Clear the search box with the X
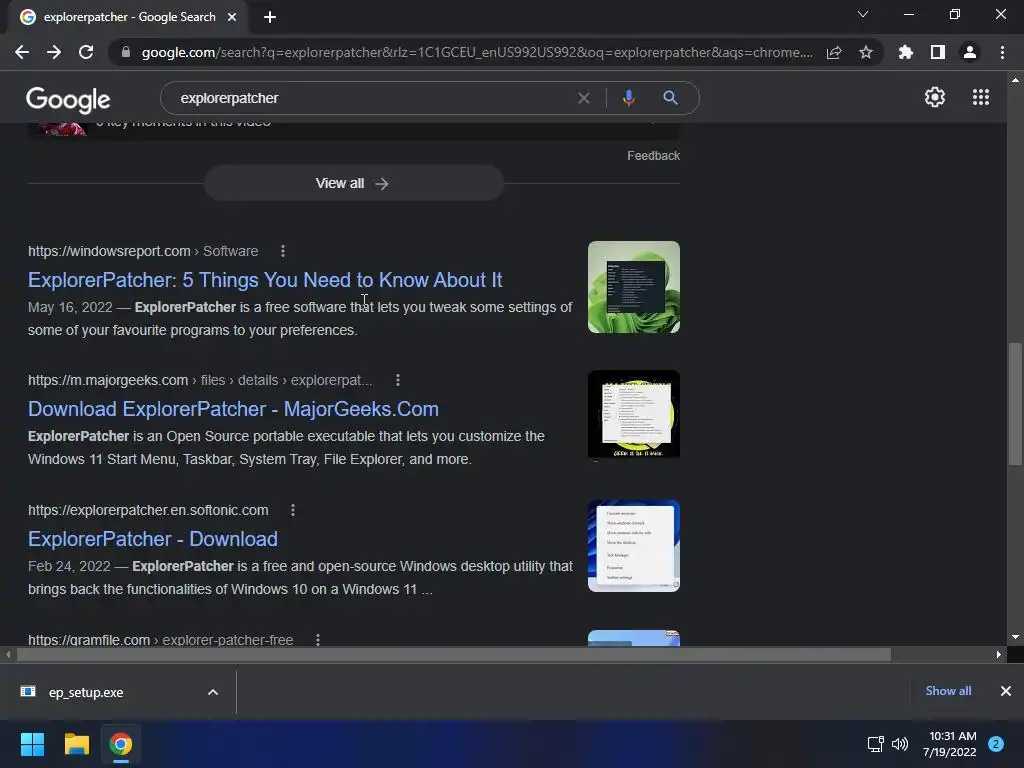 (584, 98)
